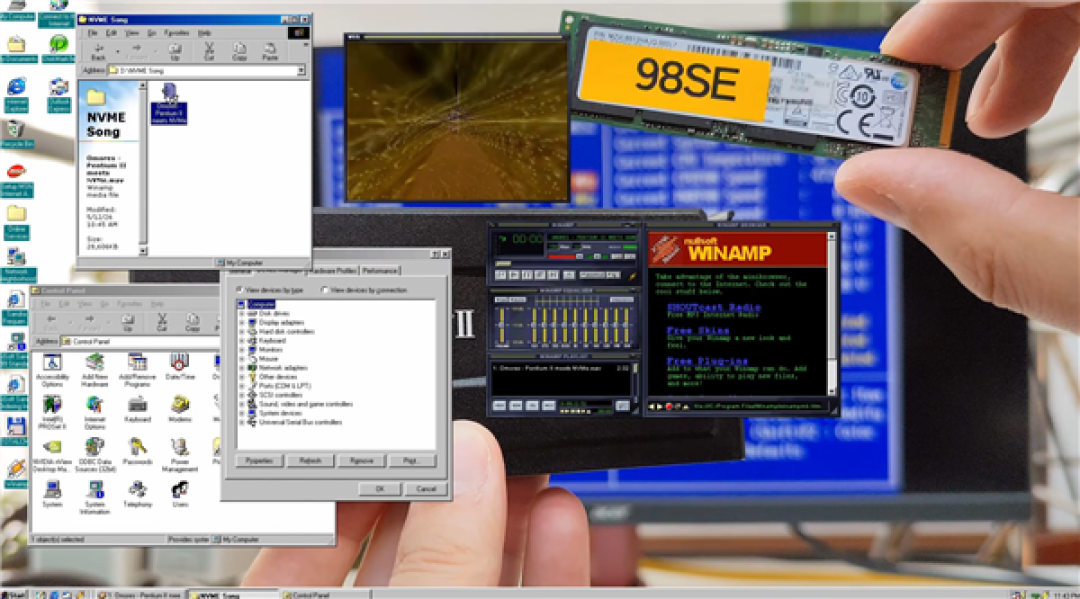The image size is (1080, 599).
Task: Click the equalizer preamp slider
Action: click(x=502, y=325)
